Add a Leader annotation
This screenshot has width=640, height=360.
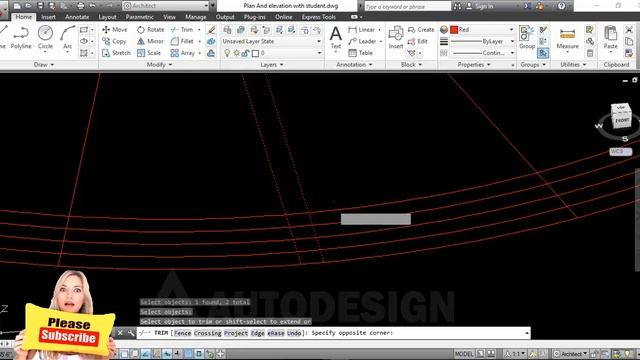coord(362,41)
